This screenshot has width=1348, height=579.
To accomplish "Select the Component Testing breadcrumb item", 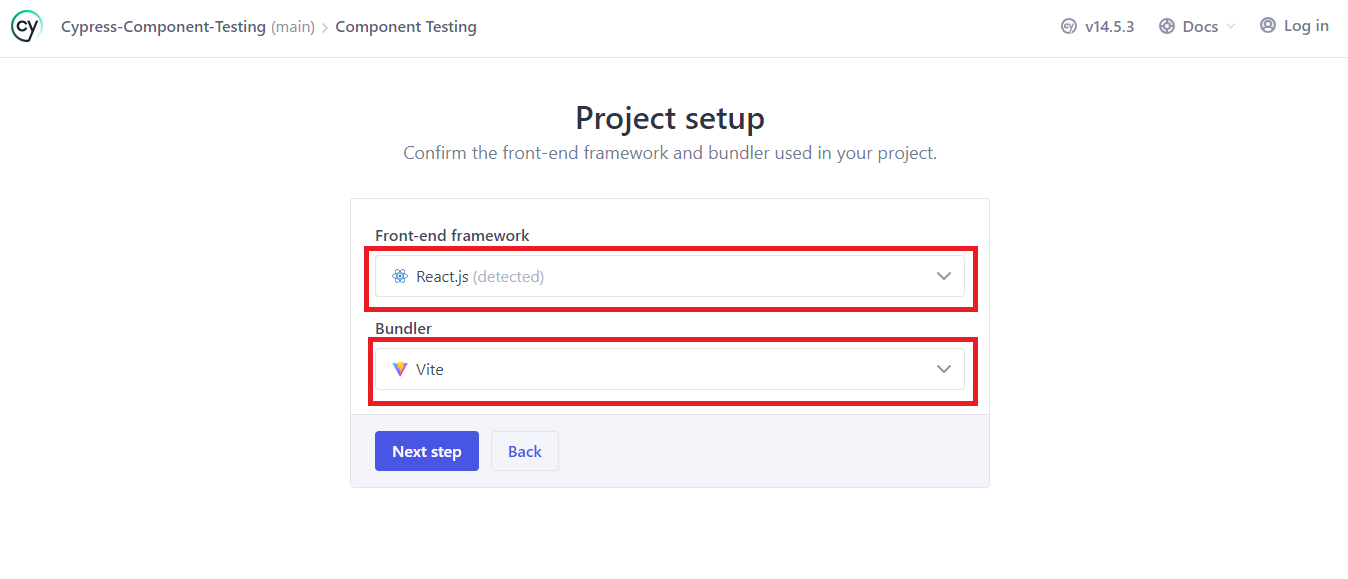I will click(405, 27).
